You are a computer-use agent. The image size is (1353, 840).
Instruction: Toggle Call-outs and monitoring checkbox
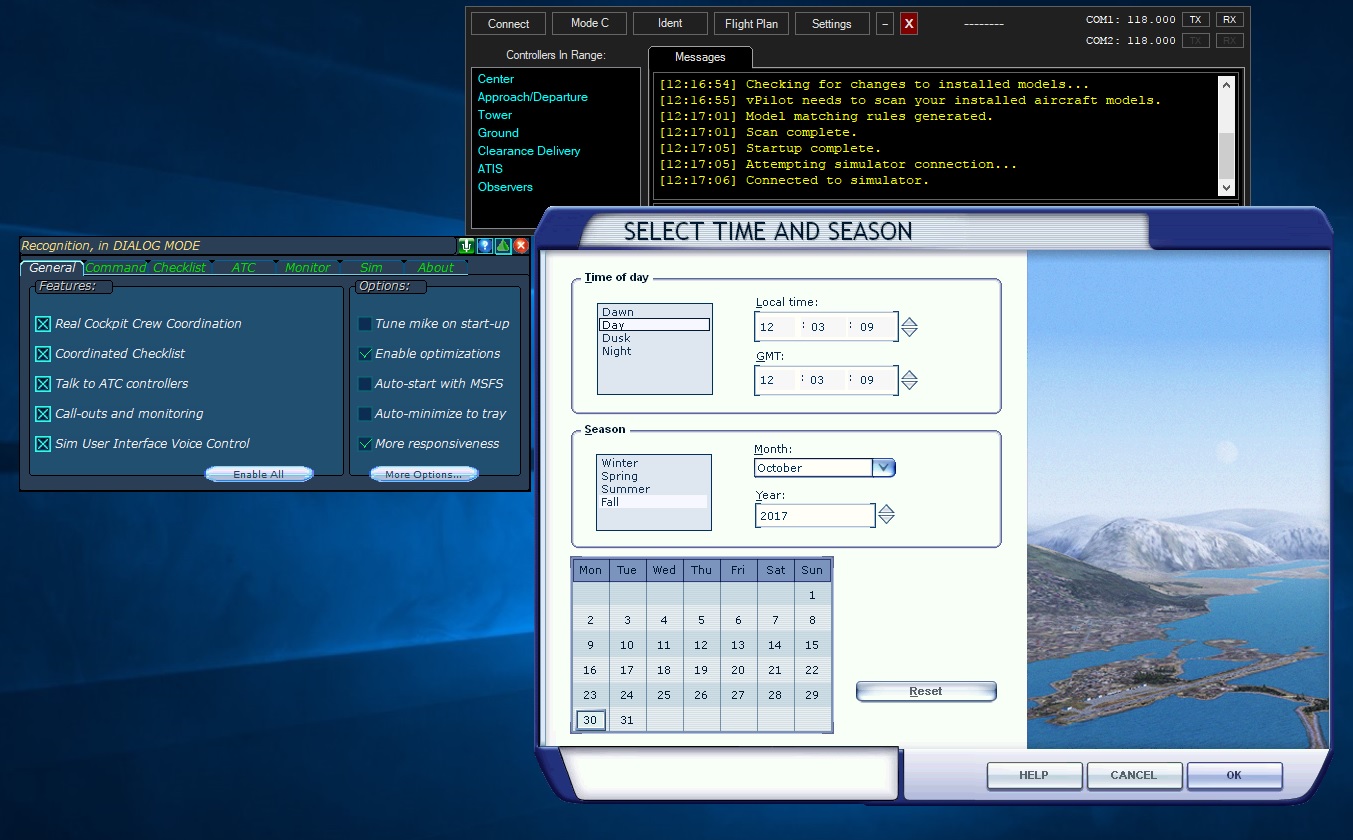tap(43, 414)
